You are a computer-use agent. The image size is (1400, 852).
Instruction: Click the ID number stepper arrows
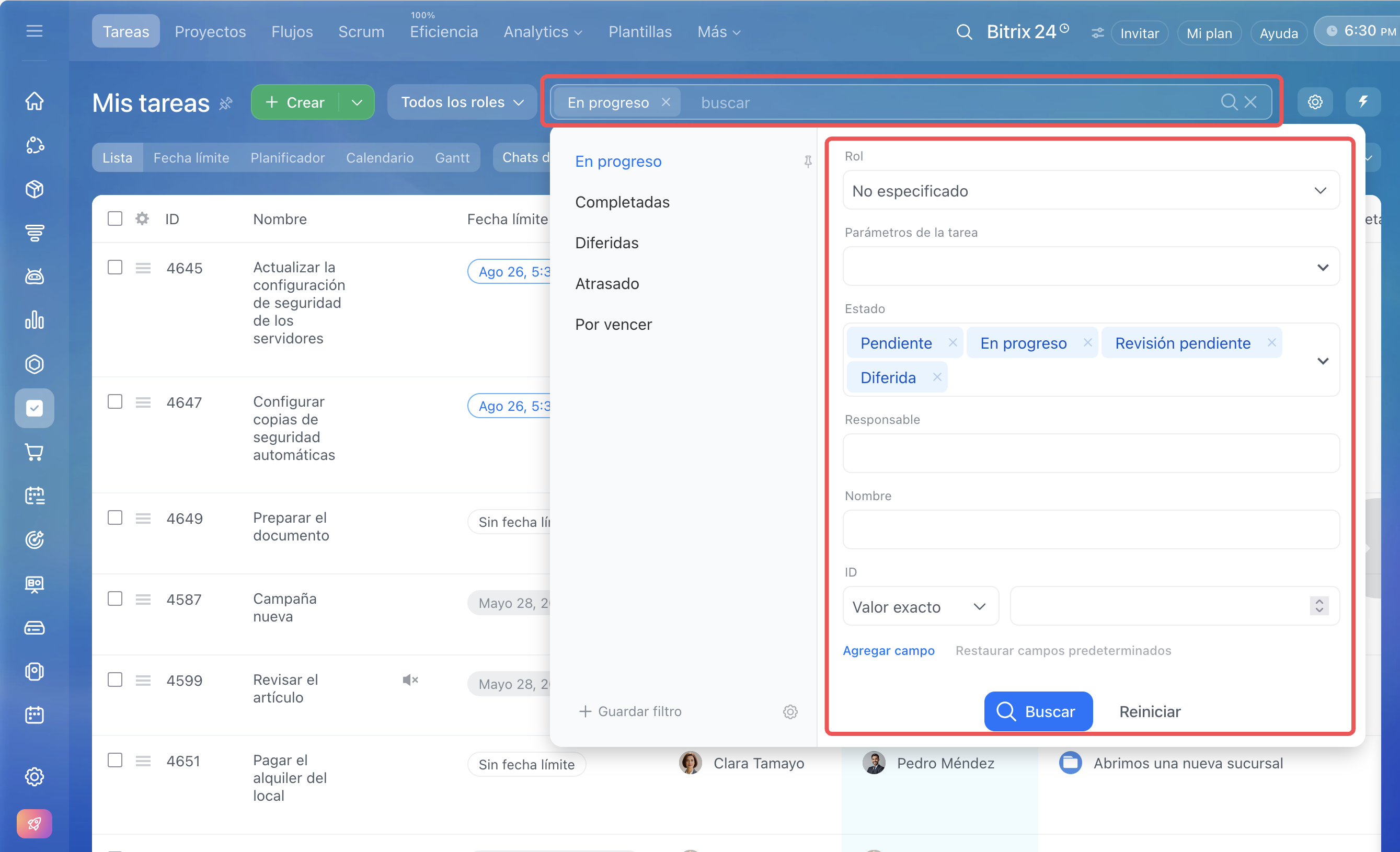[1319, 606]
